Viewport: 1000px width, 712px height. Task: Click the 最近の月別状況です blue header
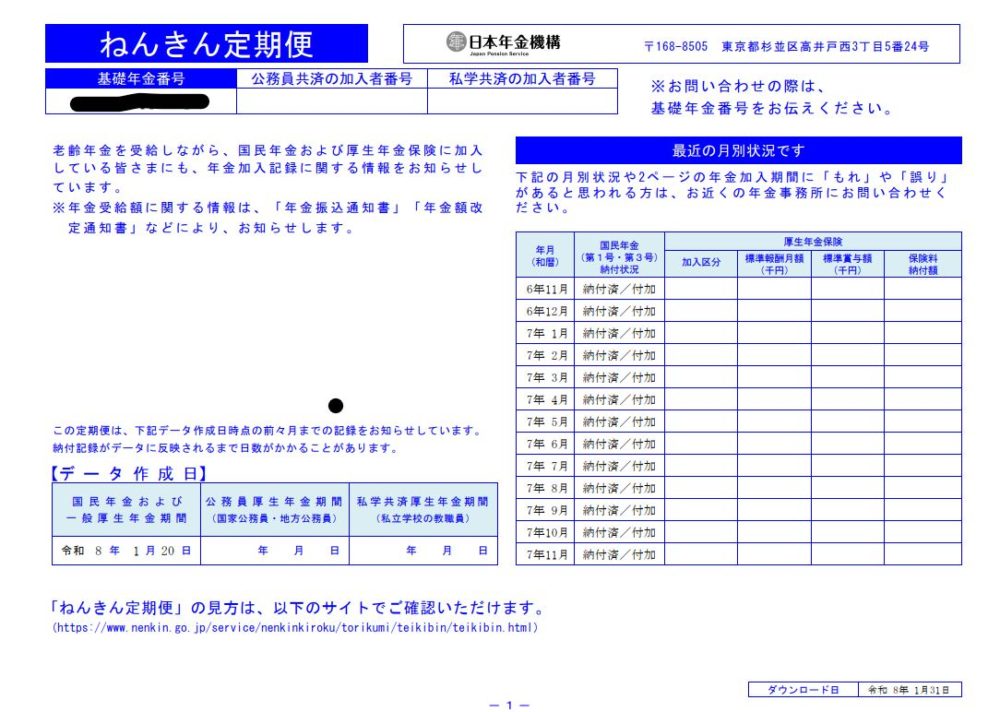tap(738, 151)
